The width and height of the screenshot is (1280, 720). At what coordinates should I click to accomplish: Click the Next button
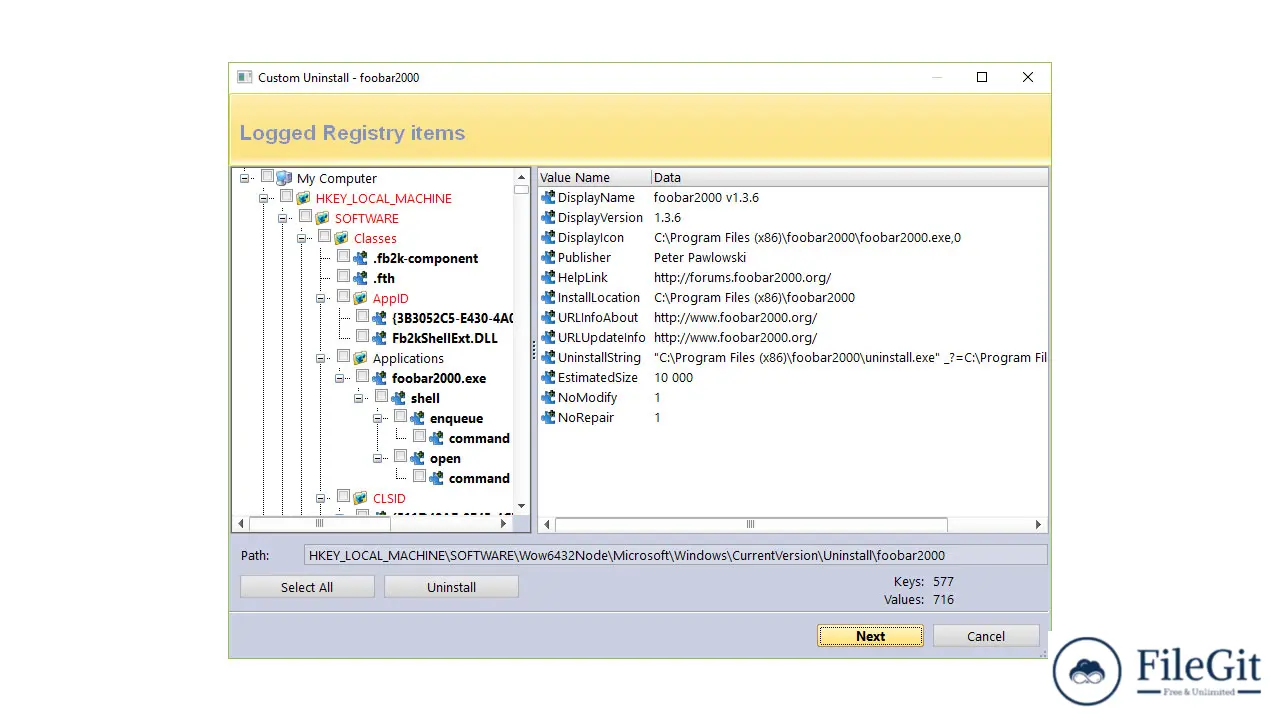point(870,636)
